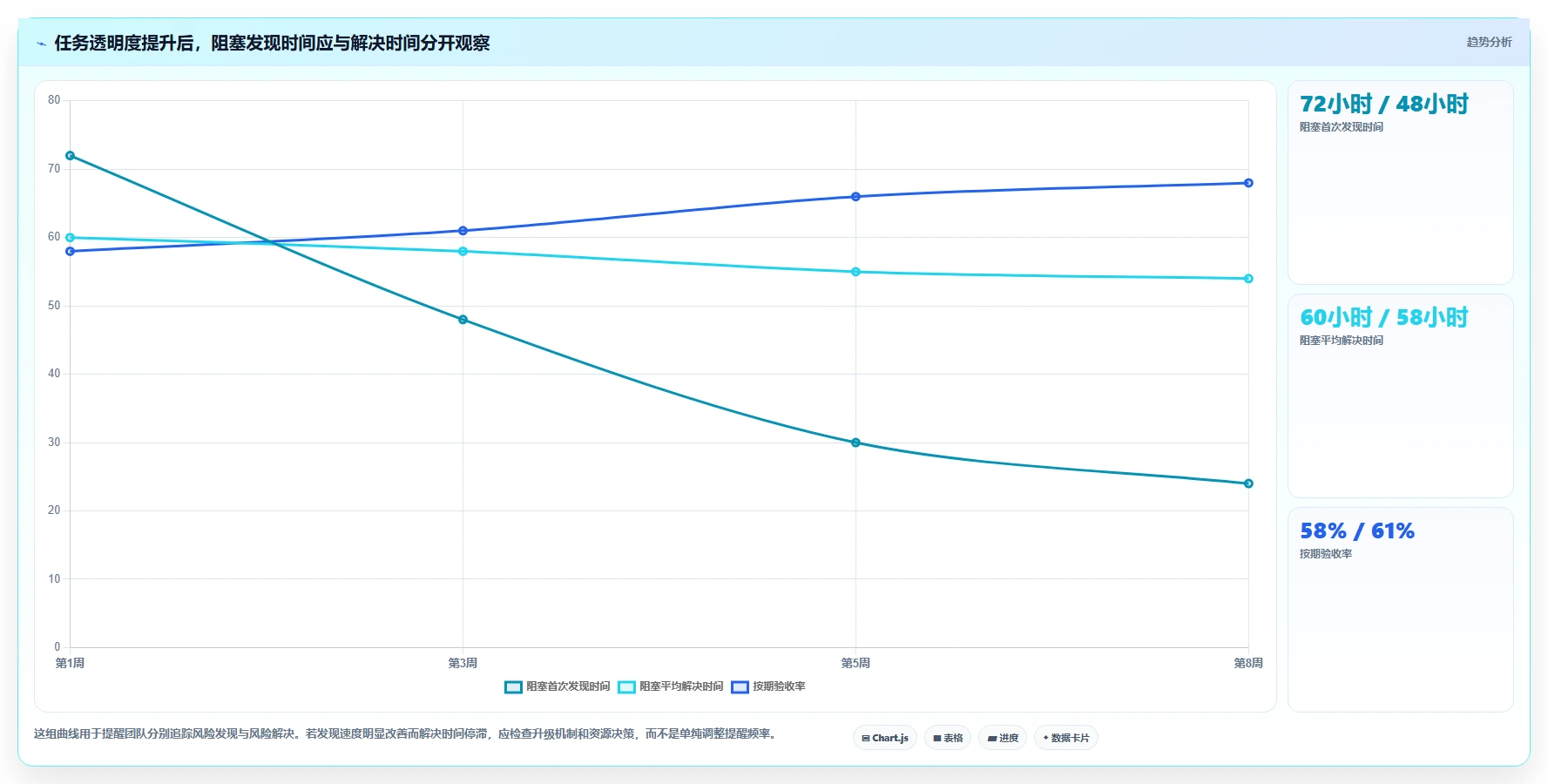Click the 0 y-axis tick label
The height and width of the screenshot is (784, 1548).
tap(57, 647)
